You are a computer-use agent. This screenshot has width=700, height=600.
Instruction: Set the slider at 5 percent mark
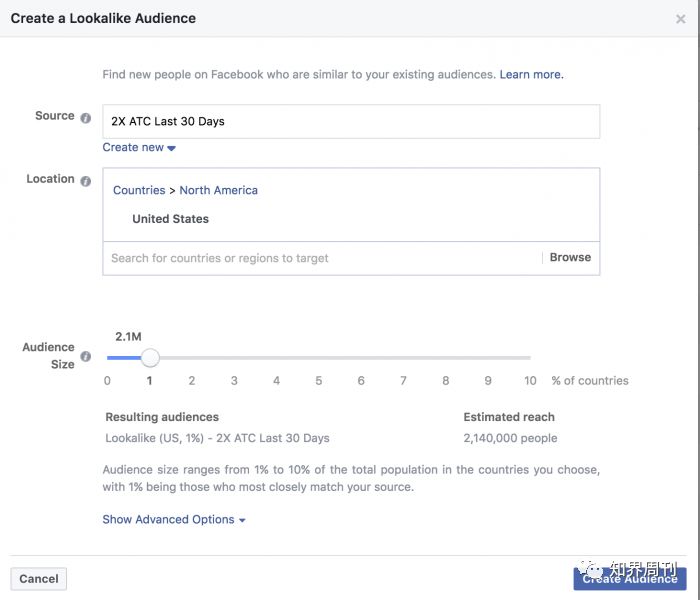(x=318, y=358)
